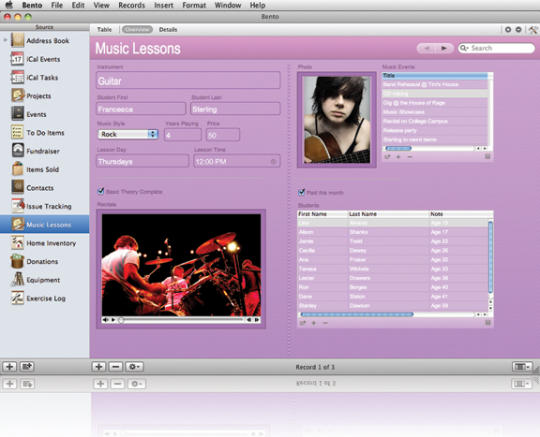This screenshot has height=437, width=540.
Task: Click the Search field
Action: click(497, 48)
